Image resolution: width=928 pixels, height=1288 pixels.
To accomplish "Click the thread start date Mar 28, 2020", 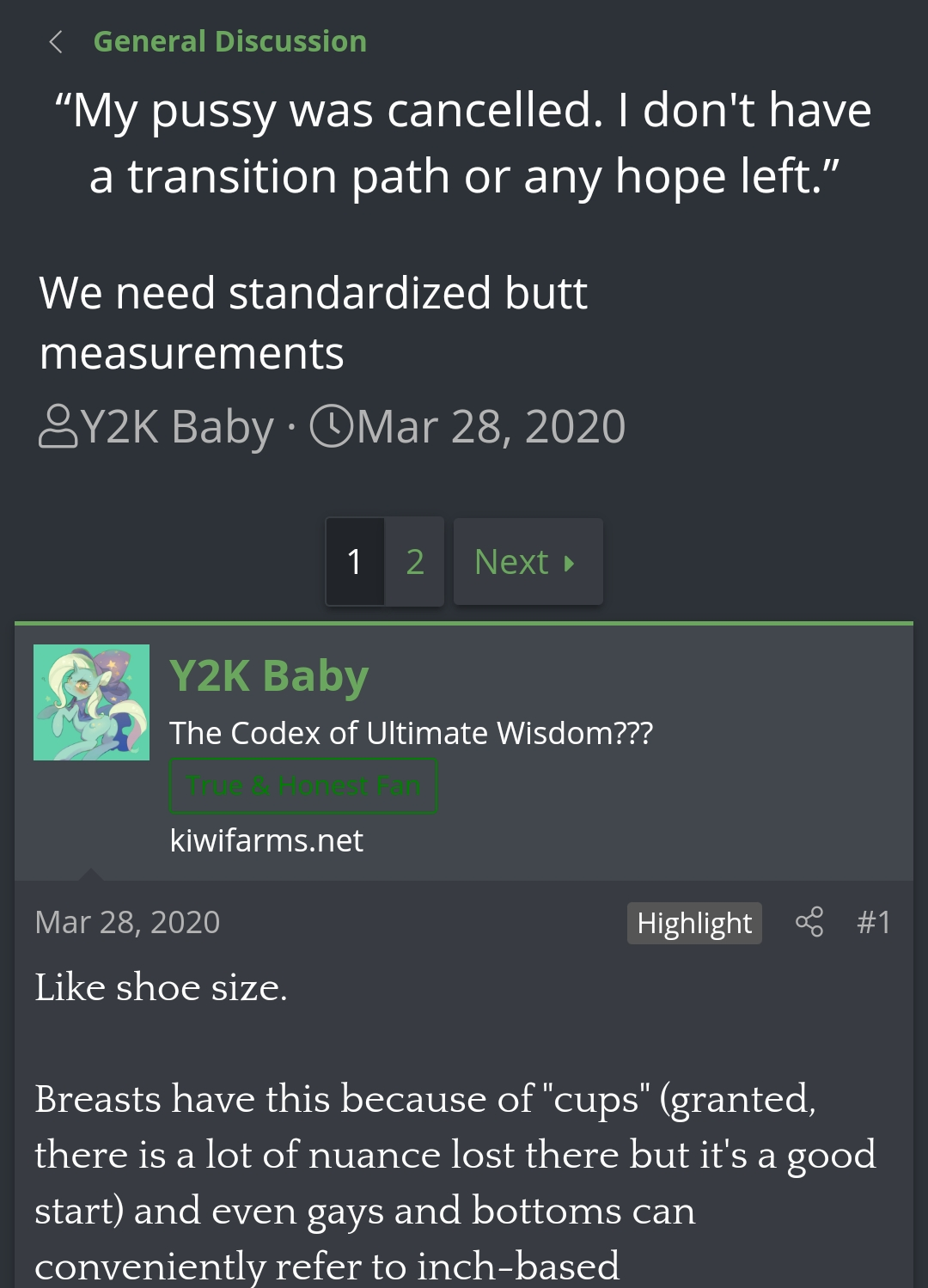I will click(491, 427).
